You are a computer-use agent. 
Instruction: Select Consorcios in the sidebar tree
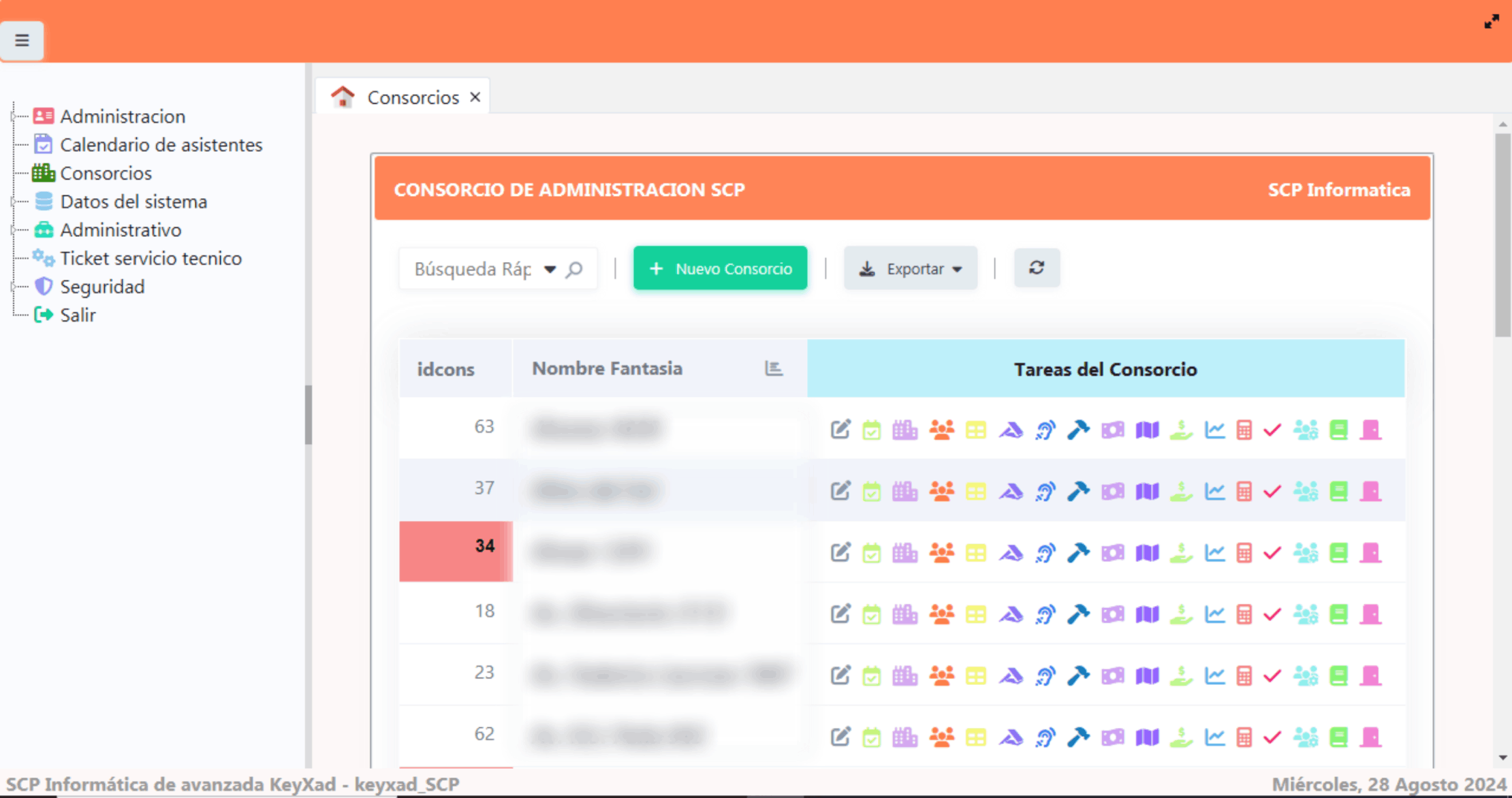(106, 173)
